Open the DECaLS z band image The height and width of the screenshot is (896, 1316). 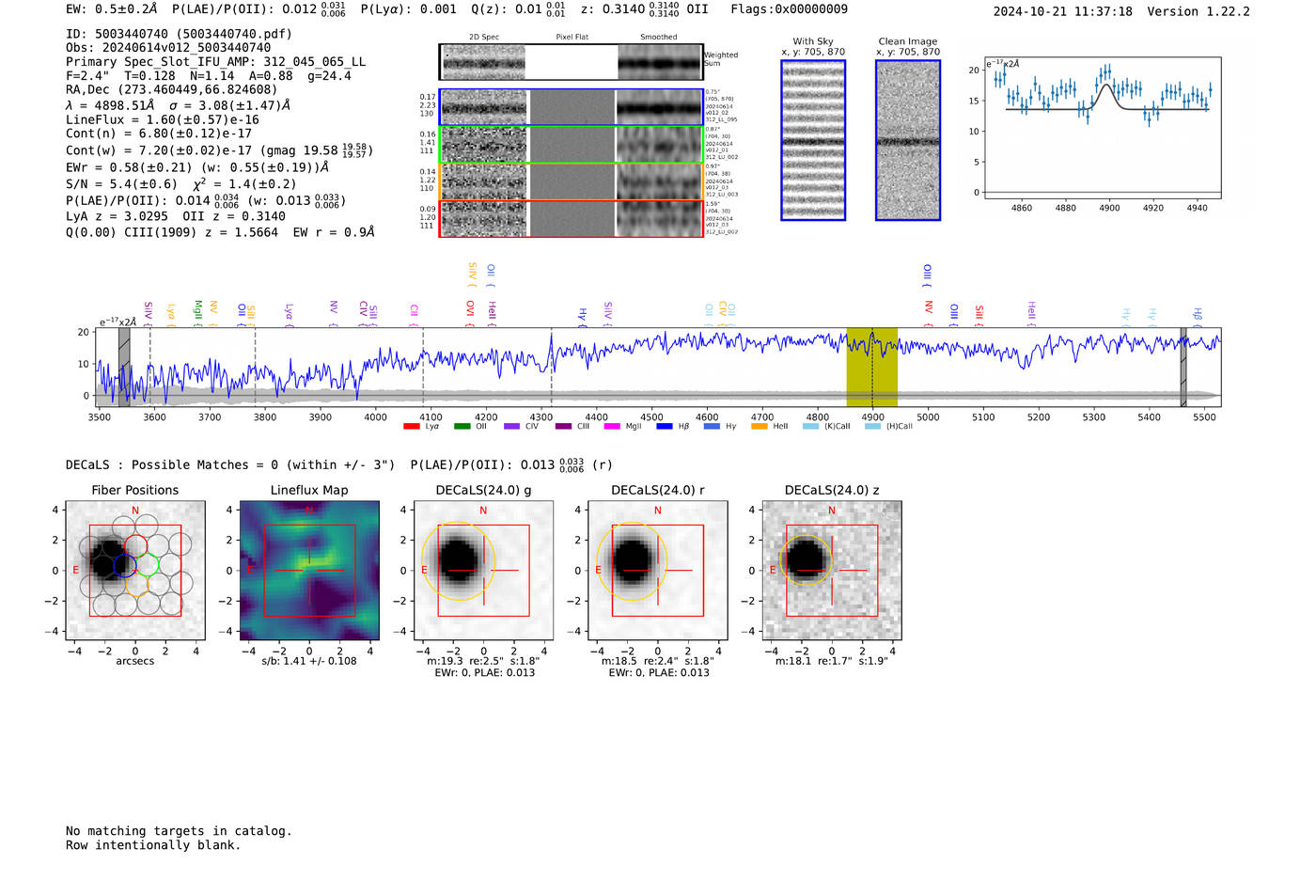[832, 570]
